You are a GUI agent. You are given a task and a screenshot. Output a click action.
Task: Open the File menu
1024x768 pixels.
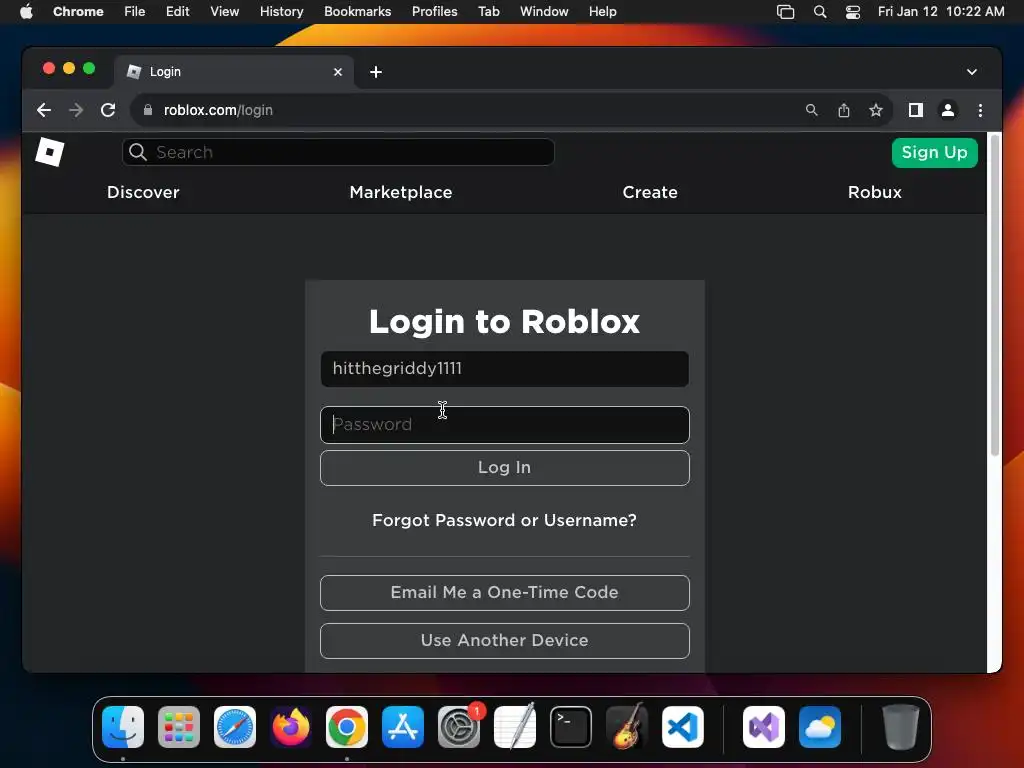tap(135, 11)
